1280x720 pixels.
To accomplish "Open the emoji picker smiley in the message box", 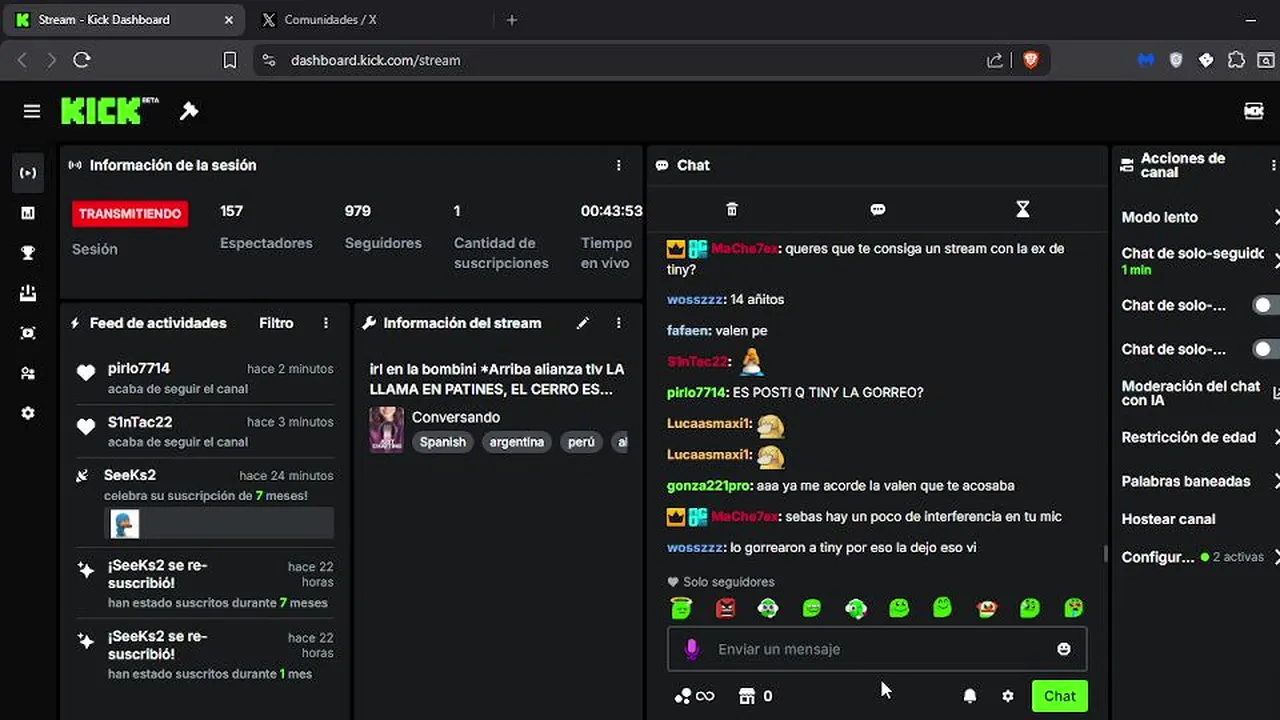I will pos(1064,649).
